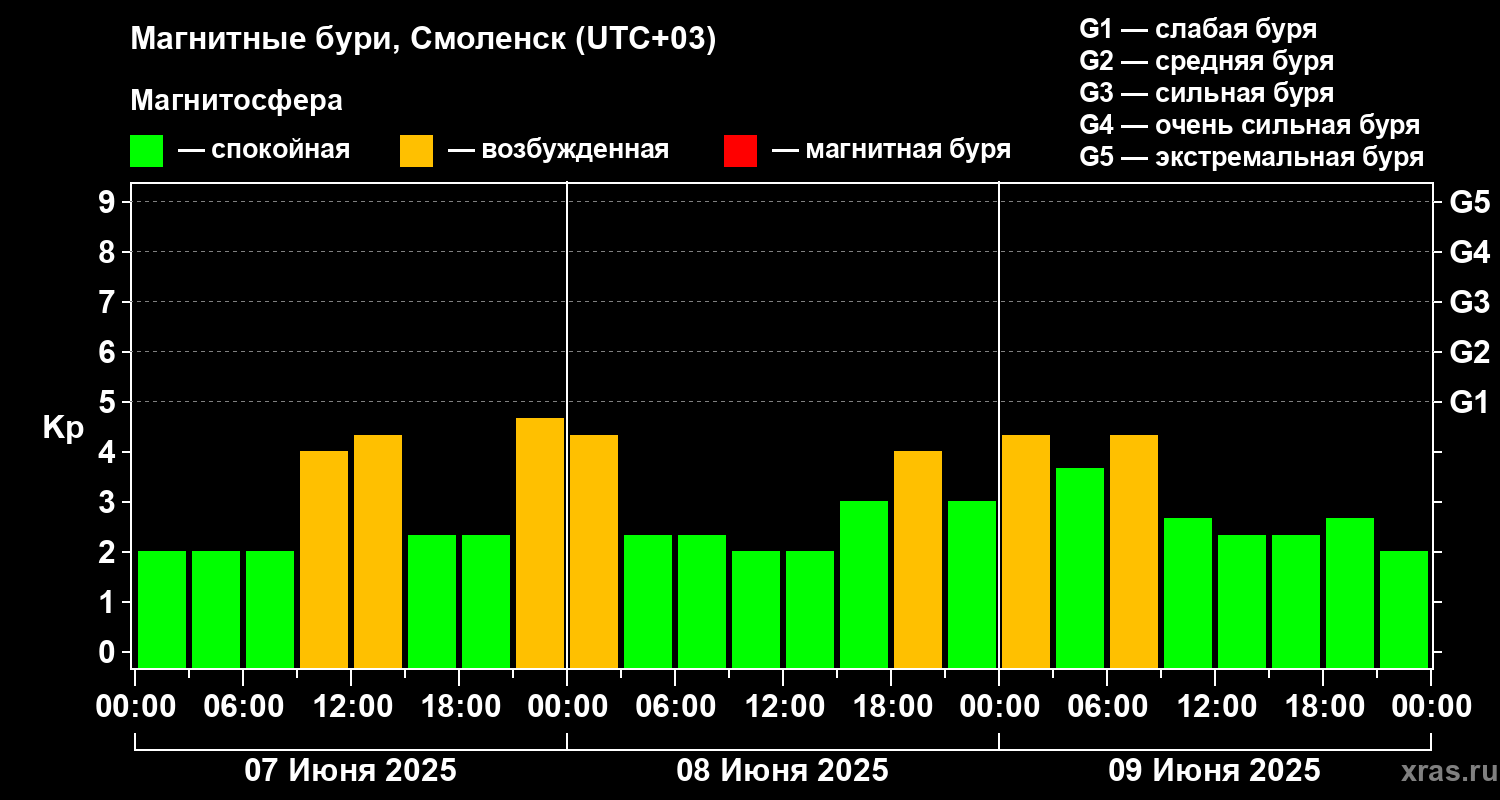Click the '7' value on Kp axis

coord(108,302)
